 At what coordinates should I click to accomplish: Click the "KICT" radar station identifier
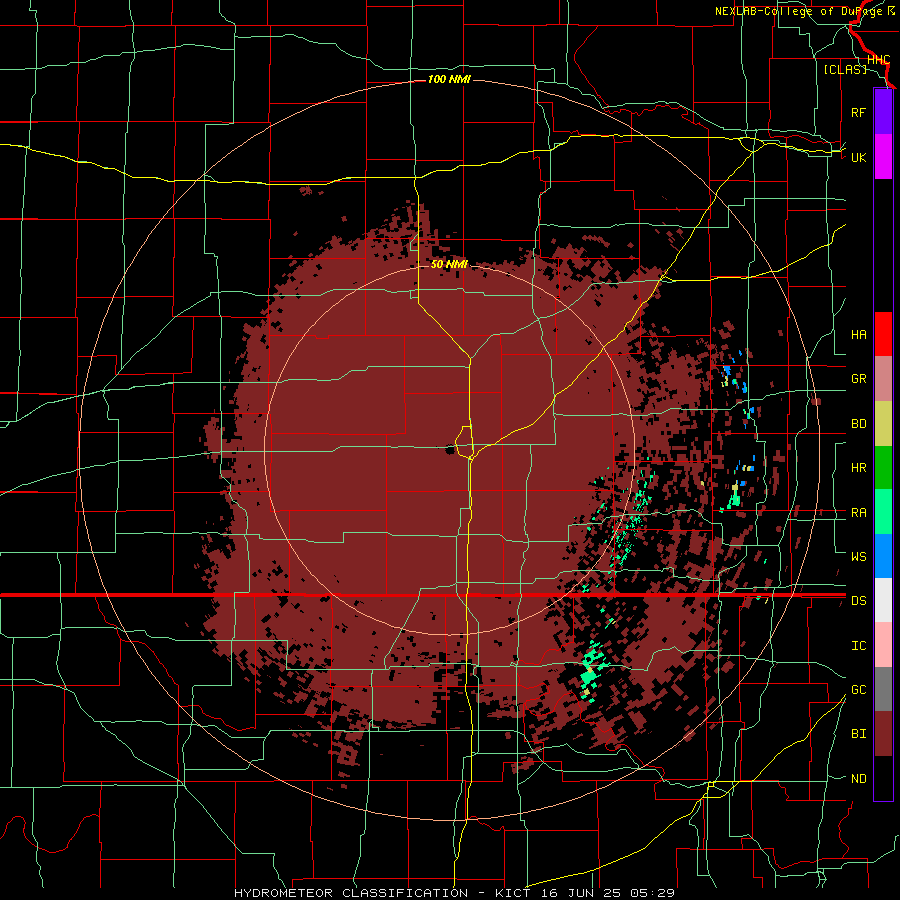(x=511, y=893)
